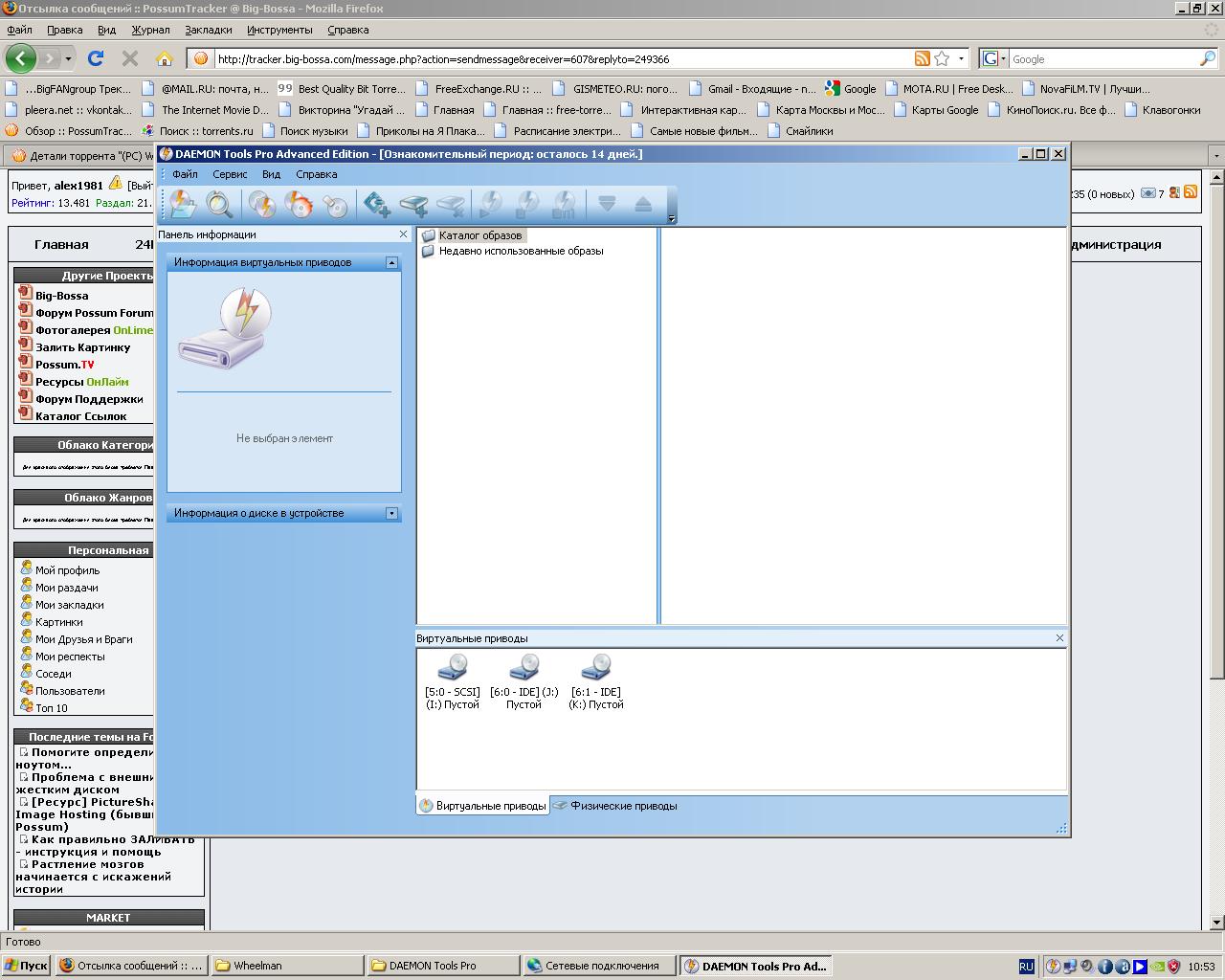Screen dimensions: 1225x980
Task: Click the Windows Пуск start button
Action: pos(26,966)
